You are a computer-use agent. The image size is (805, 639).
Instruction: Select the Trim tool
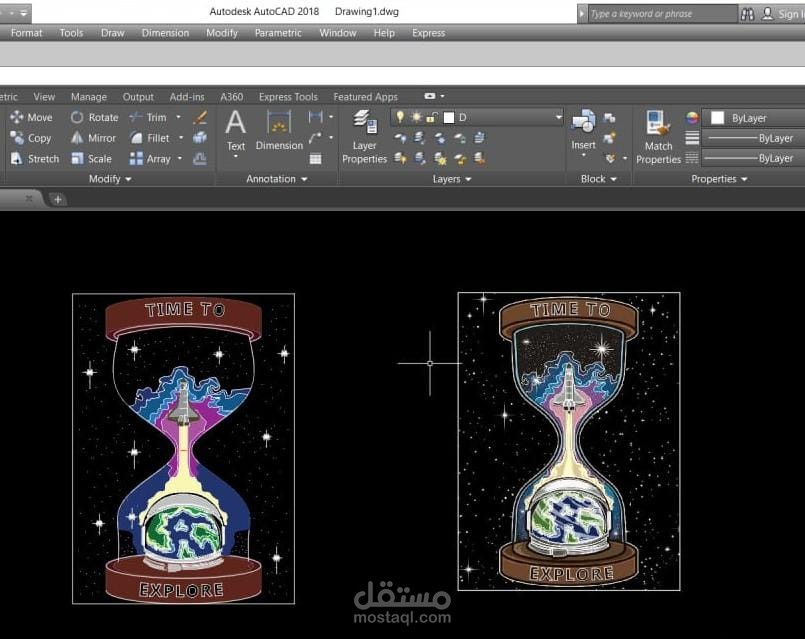[x=148, y=118]
